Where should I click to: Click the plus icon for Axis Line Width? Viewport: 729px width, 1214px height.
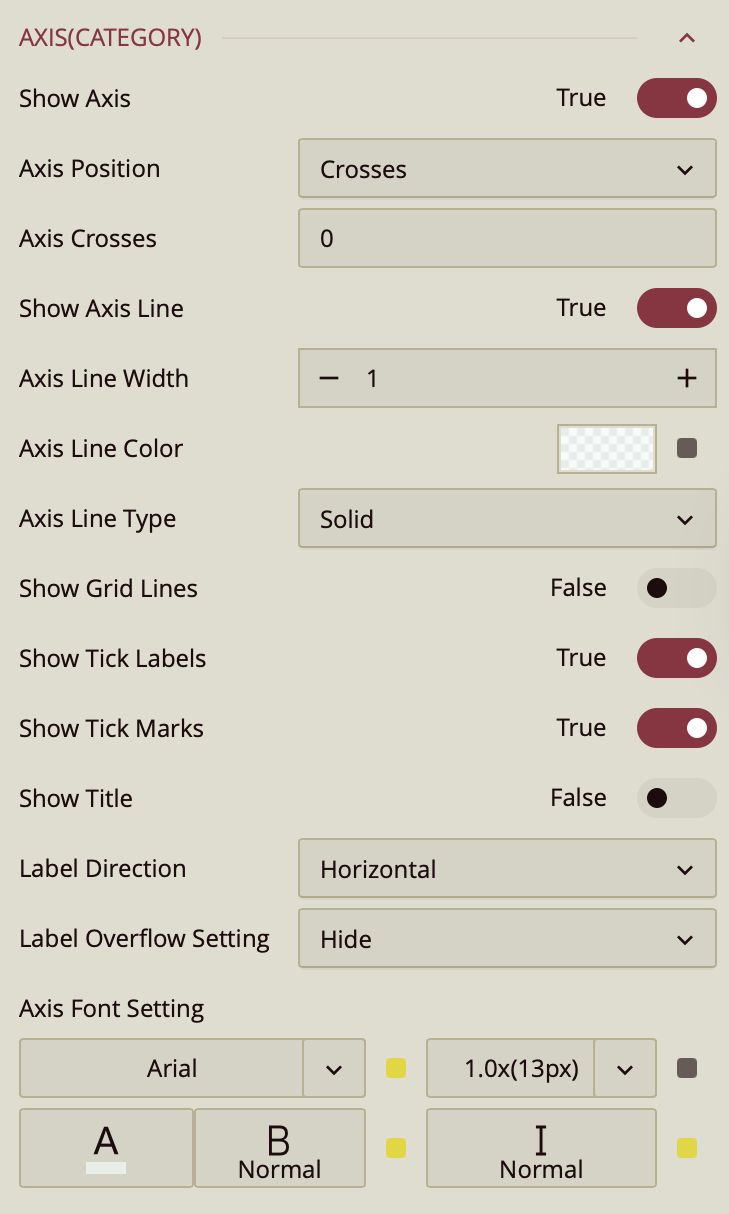(686, 378)
